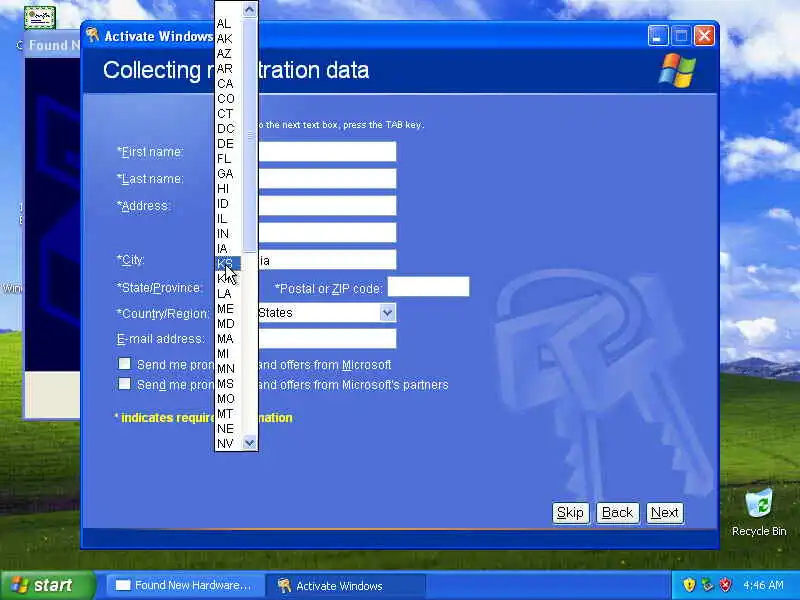Click the state list scroll-down arrow
800x600 pixels.
249,443
